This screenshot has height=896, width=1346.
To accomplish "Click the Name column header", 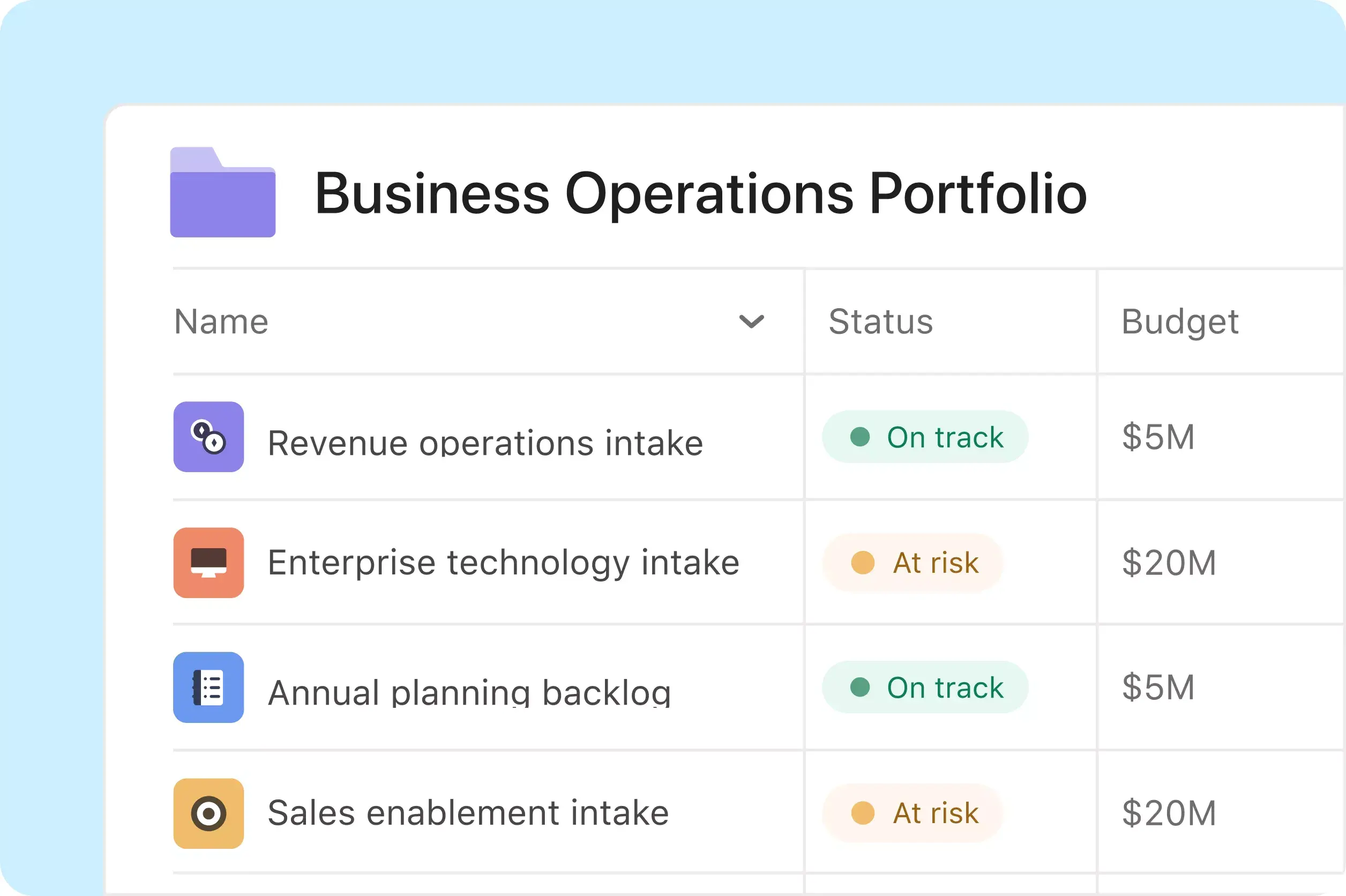I will (x=222, y=322).
